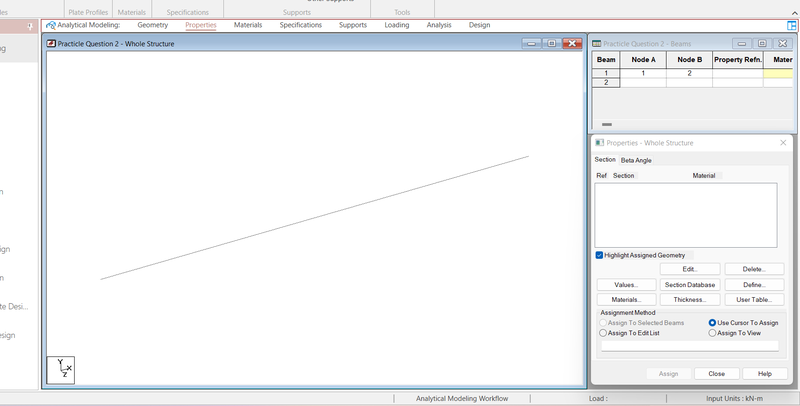This screenshot has width=800, height=406.
Task: Select beam row 1 header
Action: 606,73
